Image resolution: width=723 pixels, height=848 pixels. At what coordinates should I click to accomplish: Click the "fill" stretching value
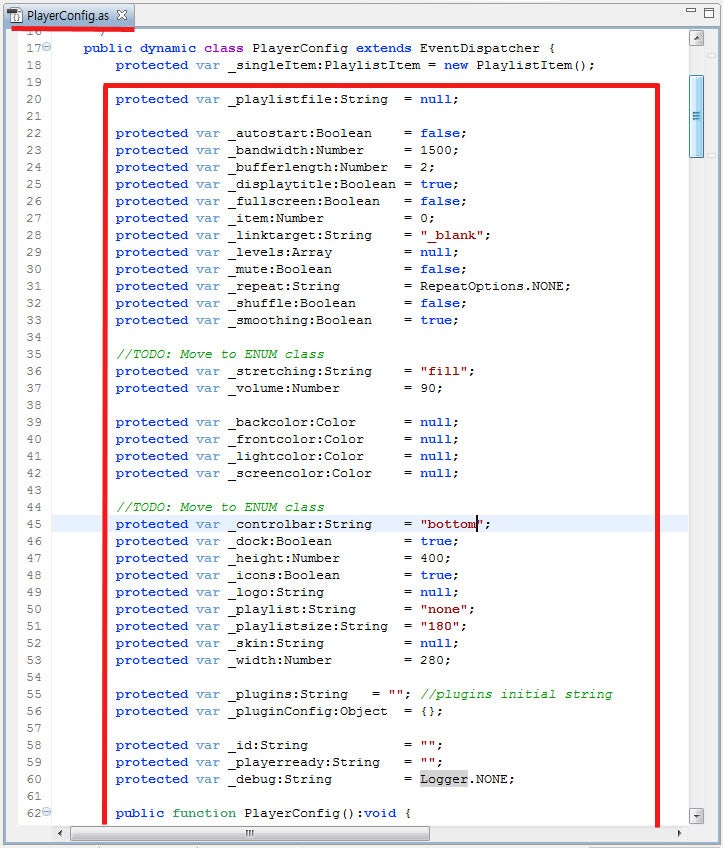(x=443, y=372)
